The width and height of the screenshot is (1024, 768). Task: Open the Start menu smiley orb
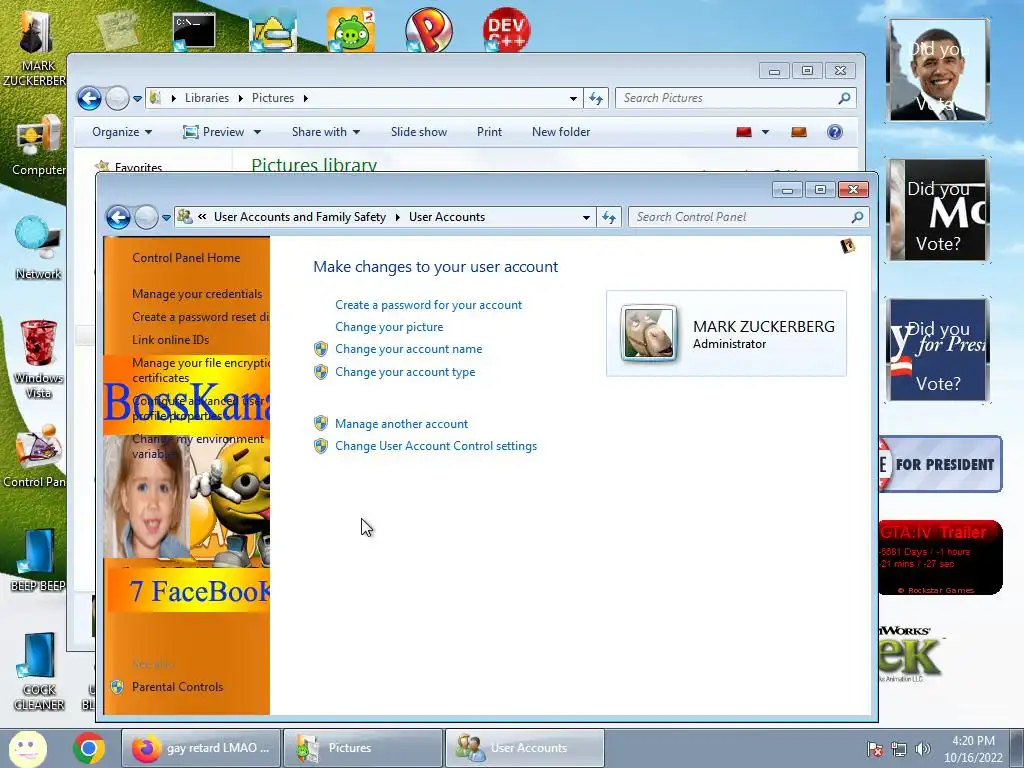[x=27, y=748]
